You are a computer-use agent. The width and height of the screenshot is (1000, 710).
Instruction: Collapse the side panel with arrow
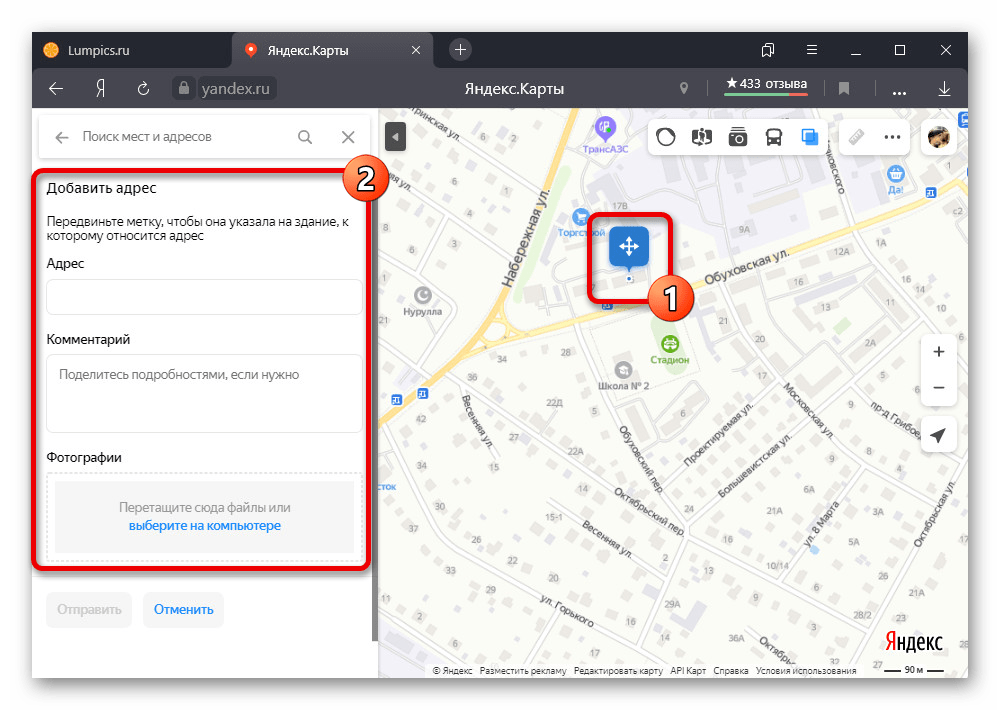[x=395, y=136]
